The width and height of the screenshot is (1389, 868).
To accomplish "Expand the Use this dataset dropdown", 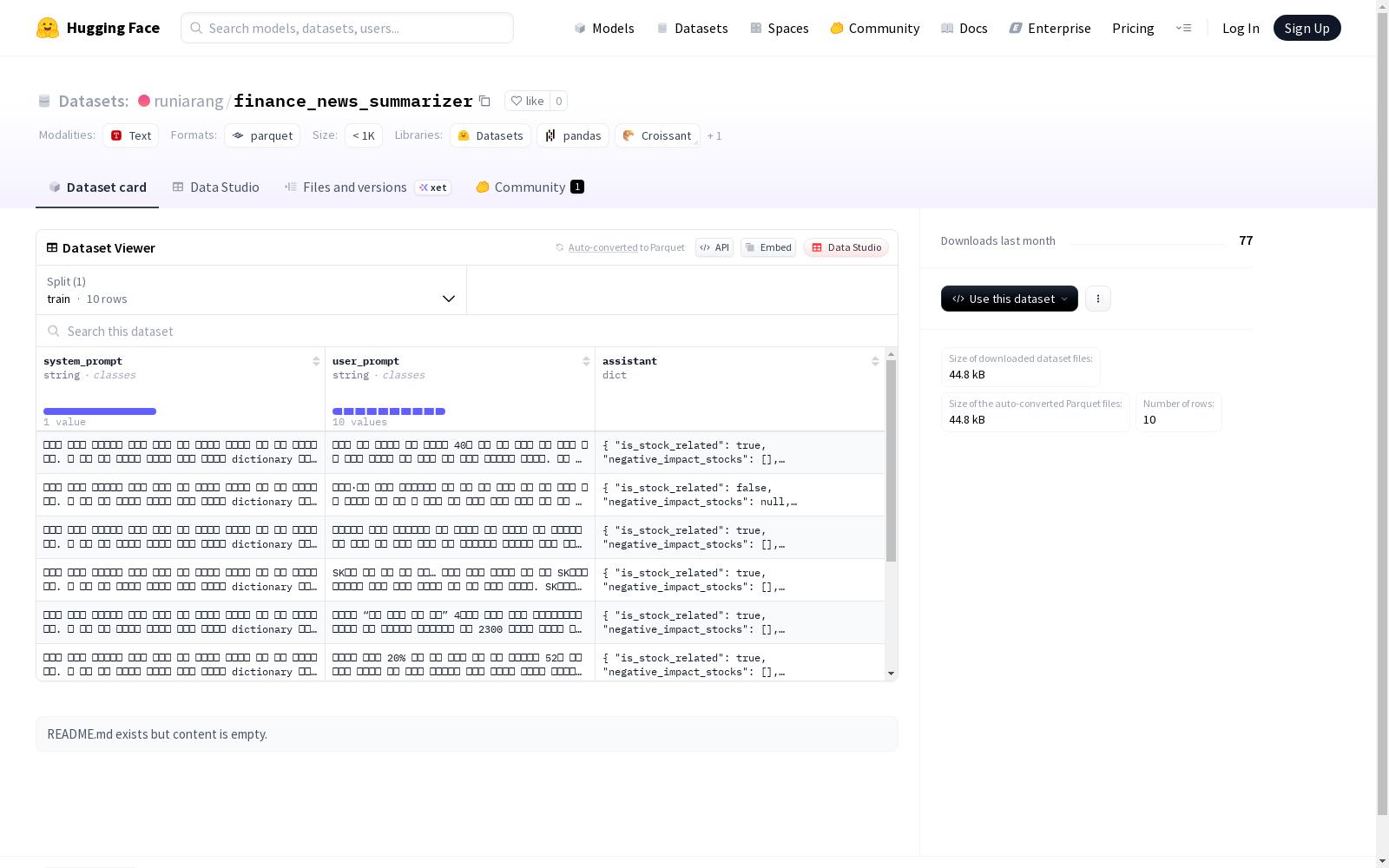I will pyautogui.click(x=1010, y=299).
